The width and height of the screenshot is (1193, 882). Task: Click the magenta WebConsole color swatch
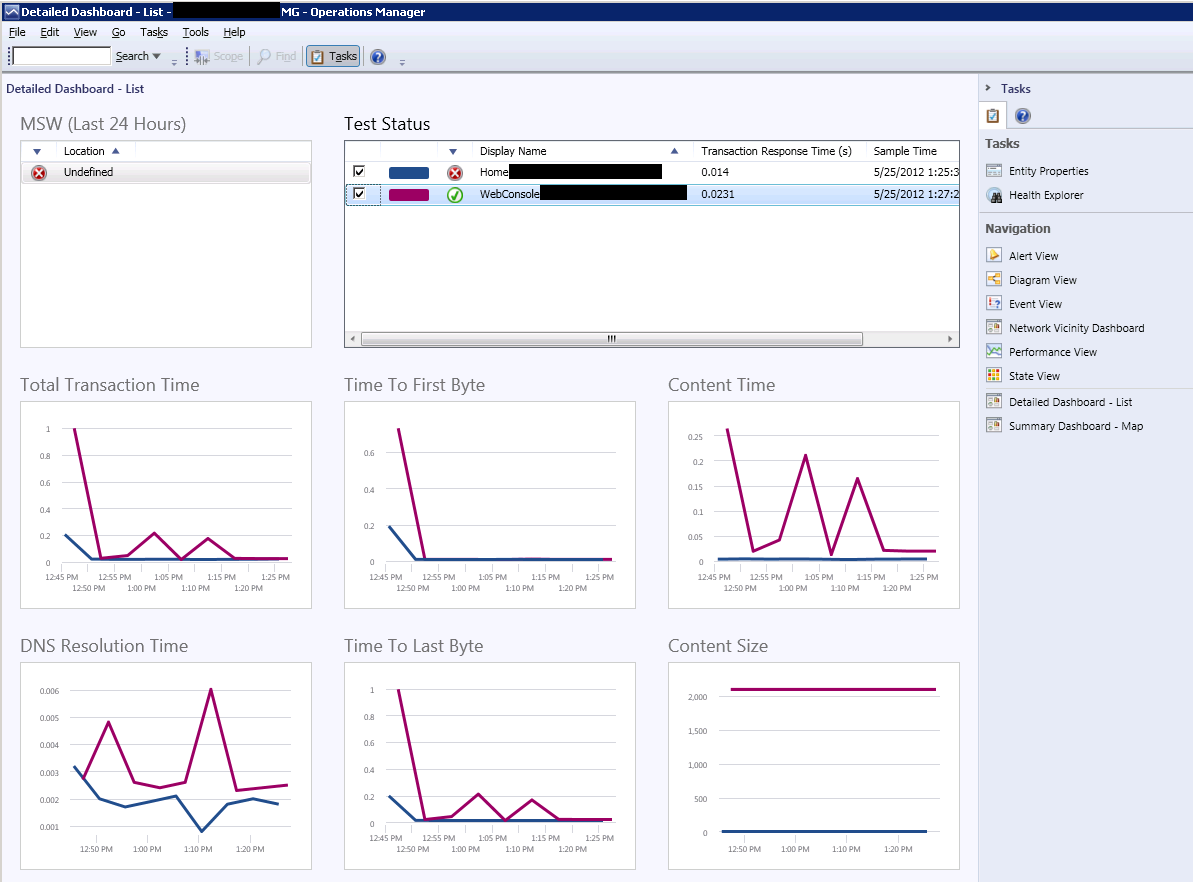pyautogui.click(x=409, y=195)
